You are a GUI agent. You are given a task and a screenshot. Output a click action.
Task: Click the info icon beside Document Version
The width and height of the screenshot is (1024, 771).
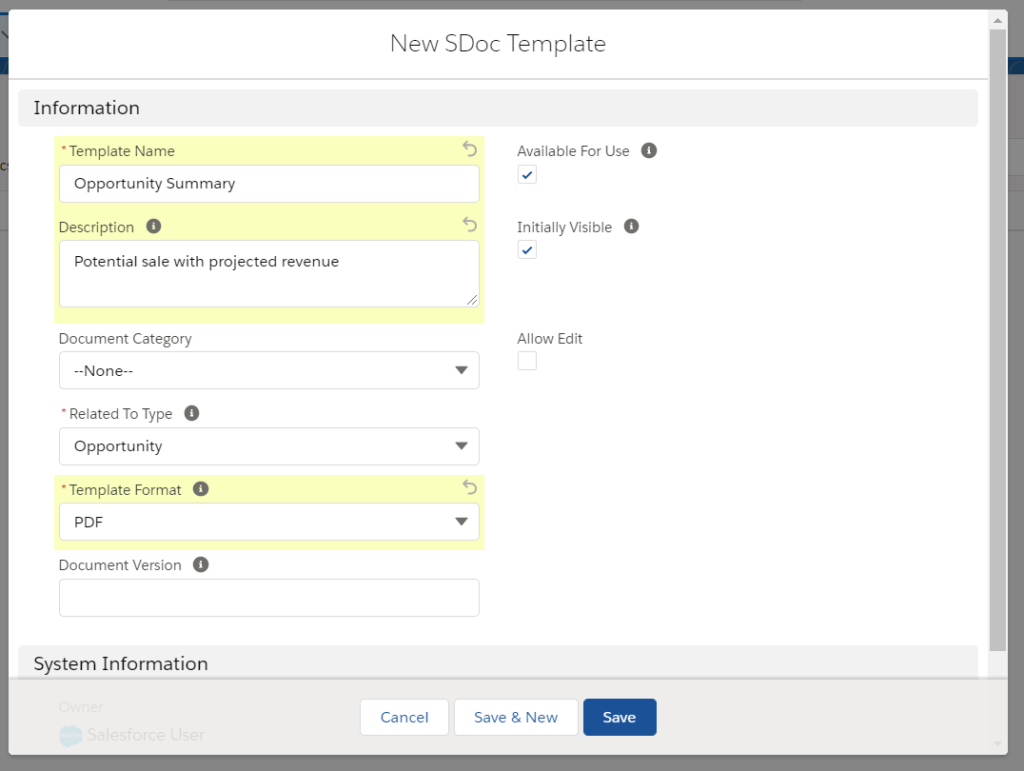[199, 564]
